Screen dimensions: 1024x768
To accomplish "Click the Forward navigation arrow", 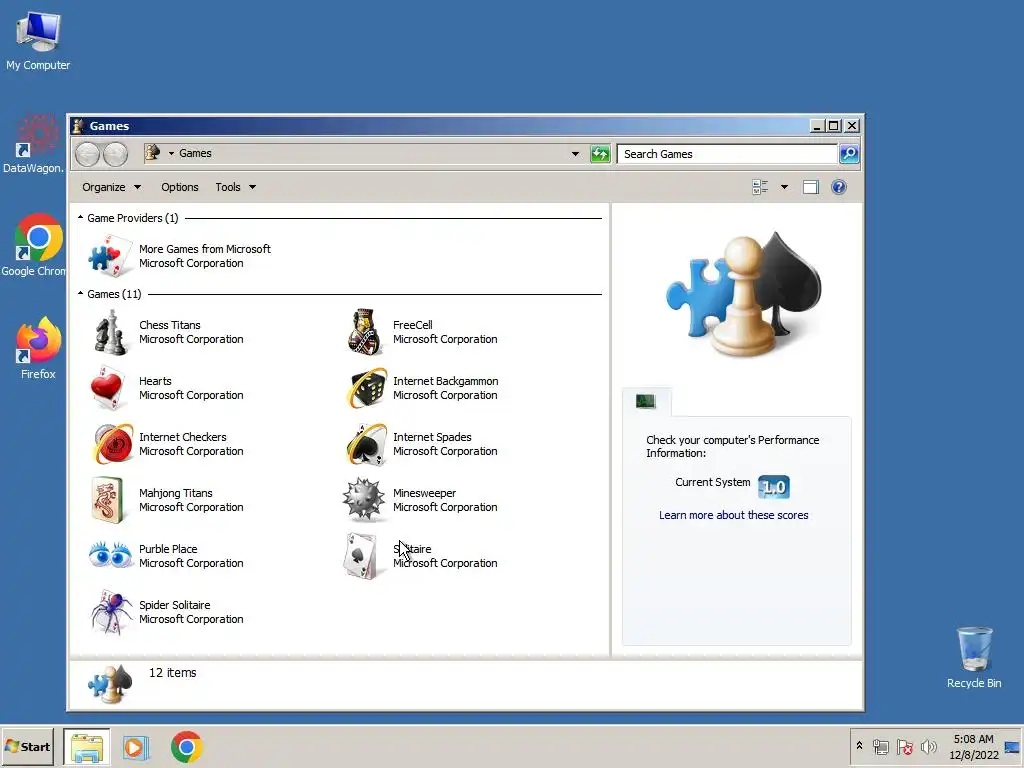I will [116, 154].
